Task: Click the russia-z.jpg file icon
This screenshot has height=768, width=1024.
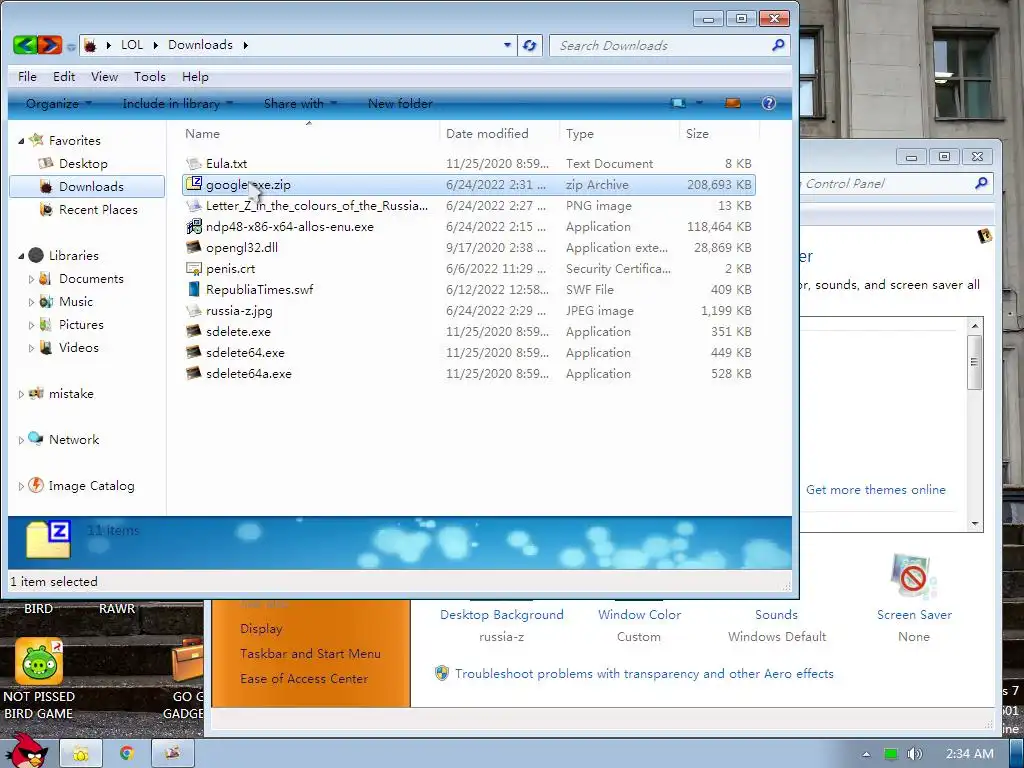Action: click(x=194, y=310)
